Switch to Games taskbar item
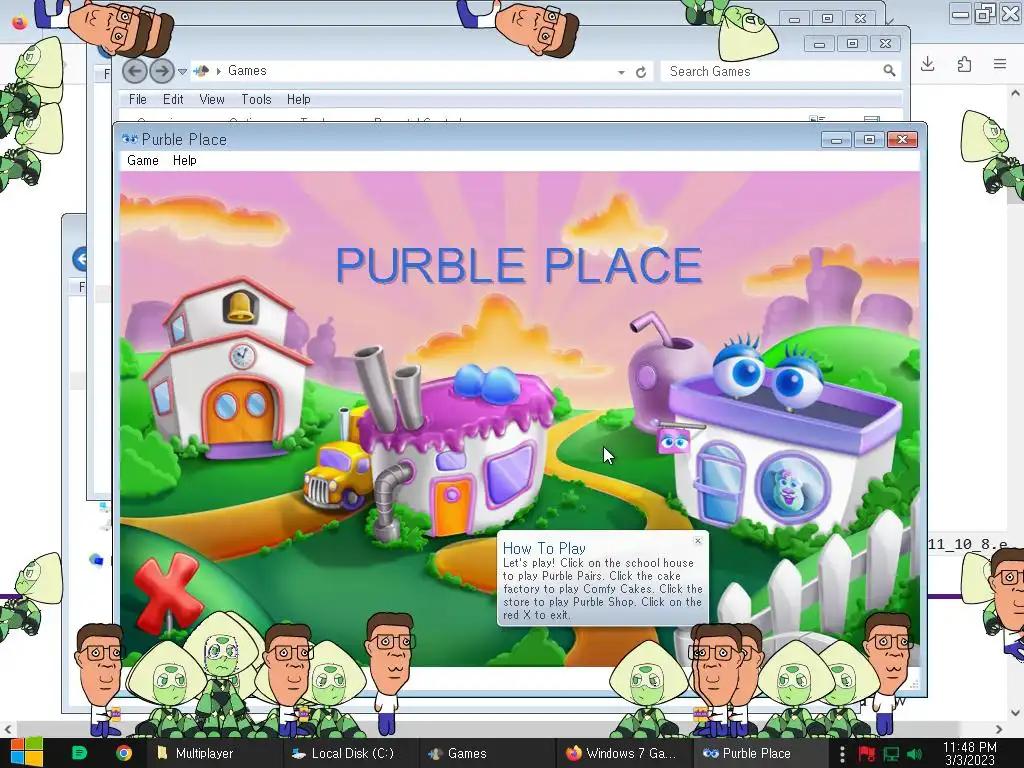This screenshot has width=1024, height=768. tap(487, 753)
